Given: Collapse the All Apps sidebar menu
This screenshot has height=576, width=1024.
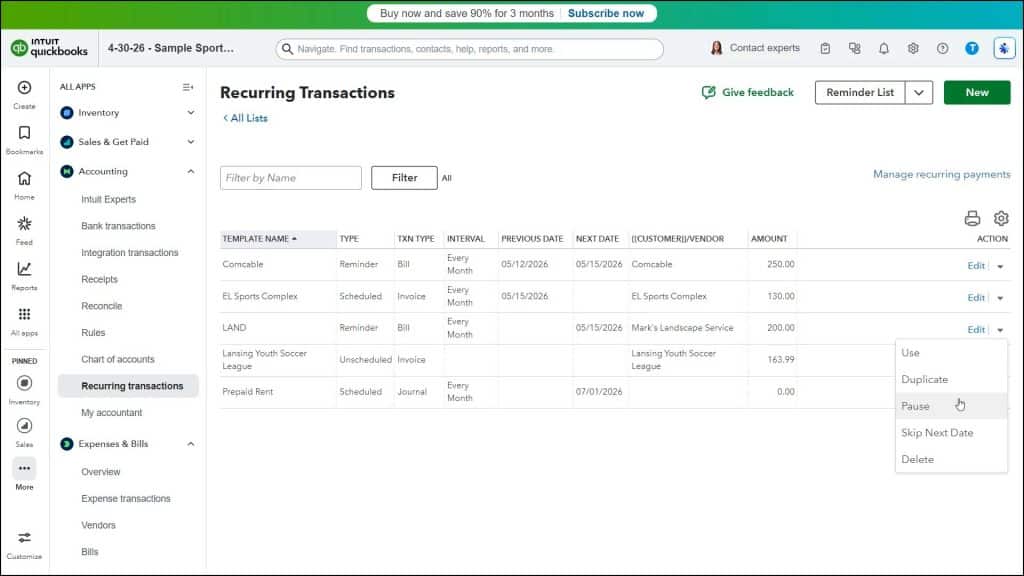Looking at the screenshot, I should pyautogui.click(x=188, y=87).
